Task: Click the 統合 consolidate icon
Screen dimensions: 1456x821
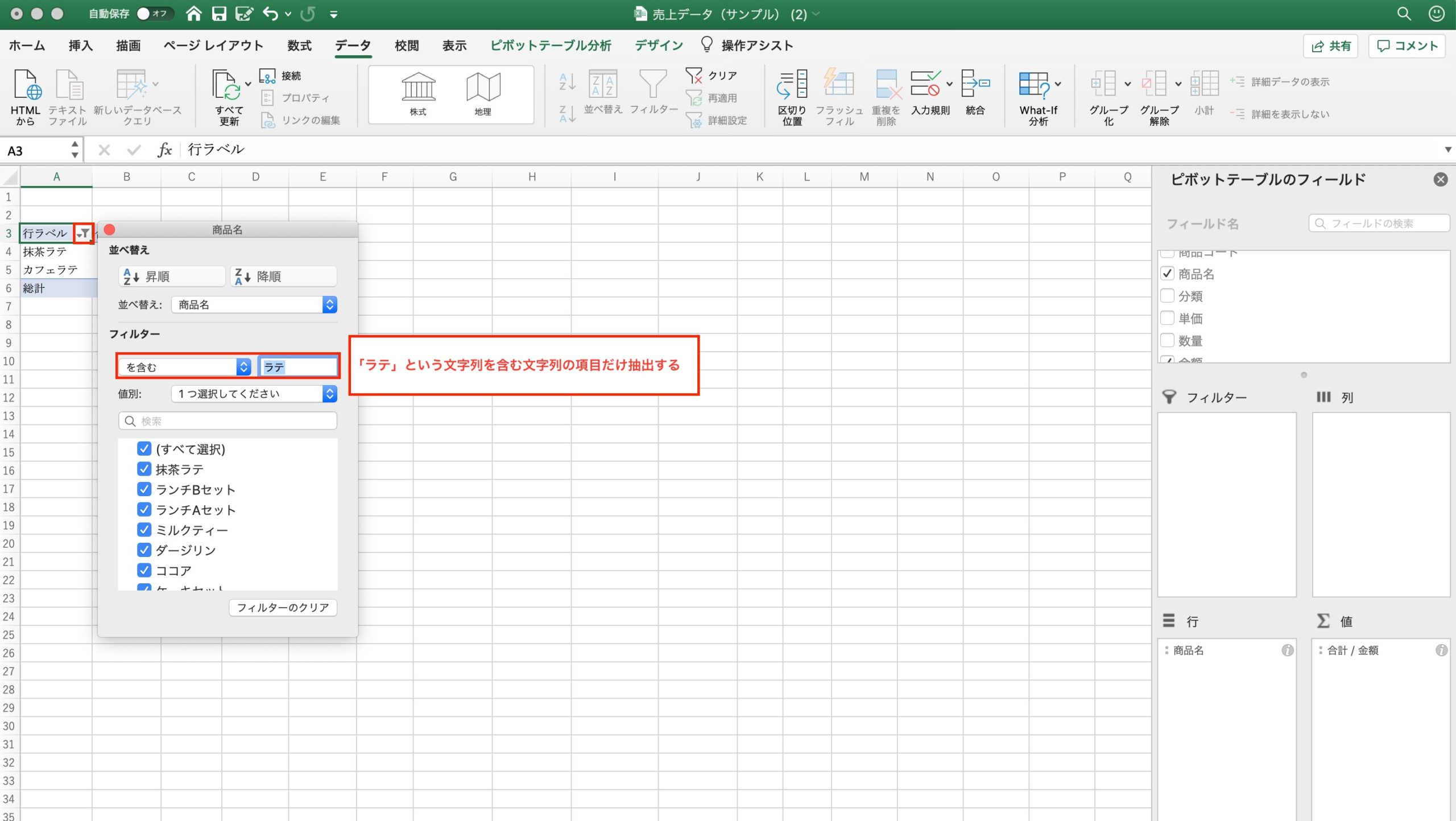Action: click(975, 84)
